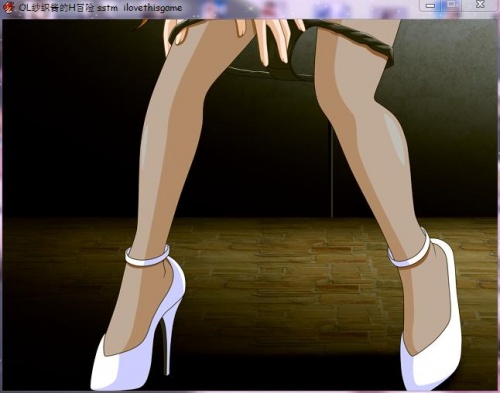Click the game's title bar app icon
This screenshot has width=500, height=393.
(x=8, y=7)
